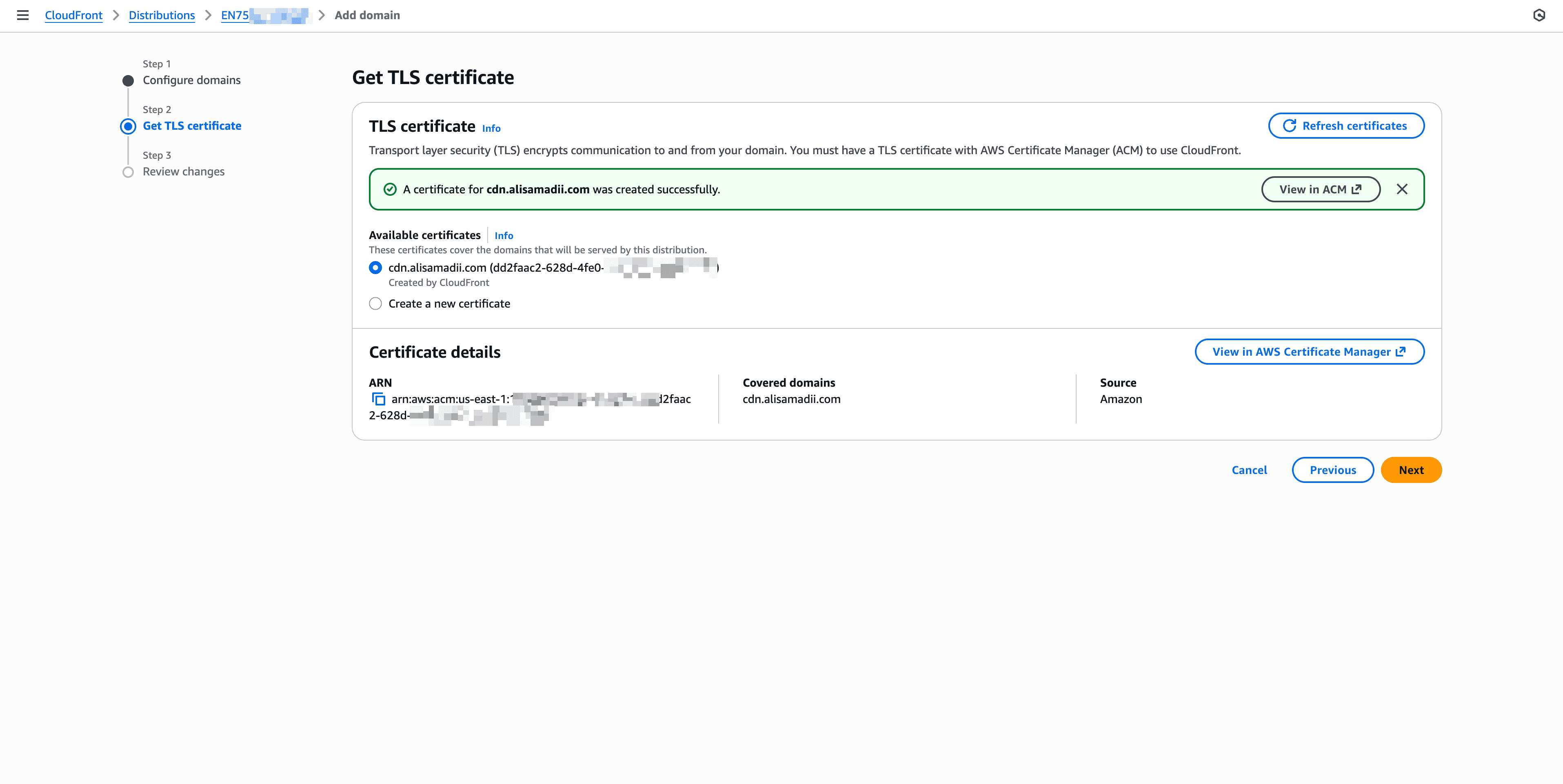This screenshot has height=784, width=1563.
Task: Navigate to CloudFront breadcrumb
Action: point(73,15)
